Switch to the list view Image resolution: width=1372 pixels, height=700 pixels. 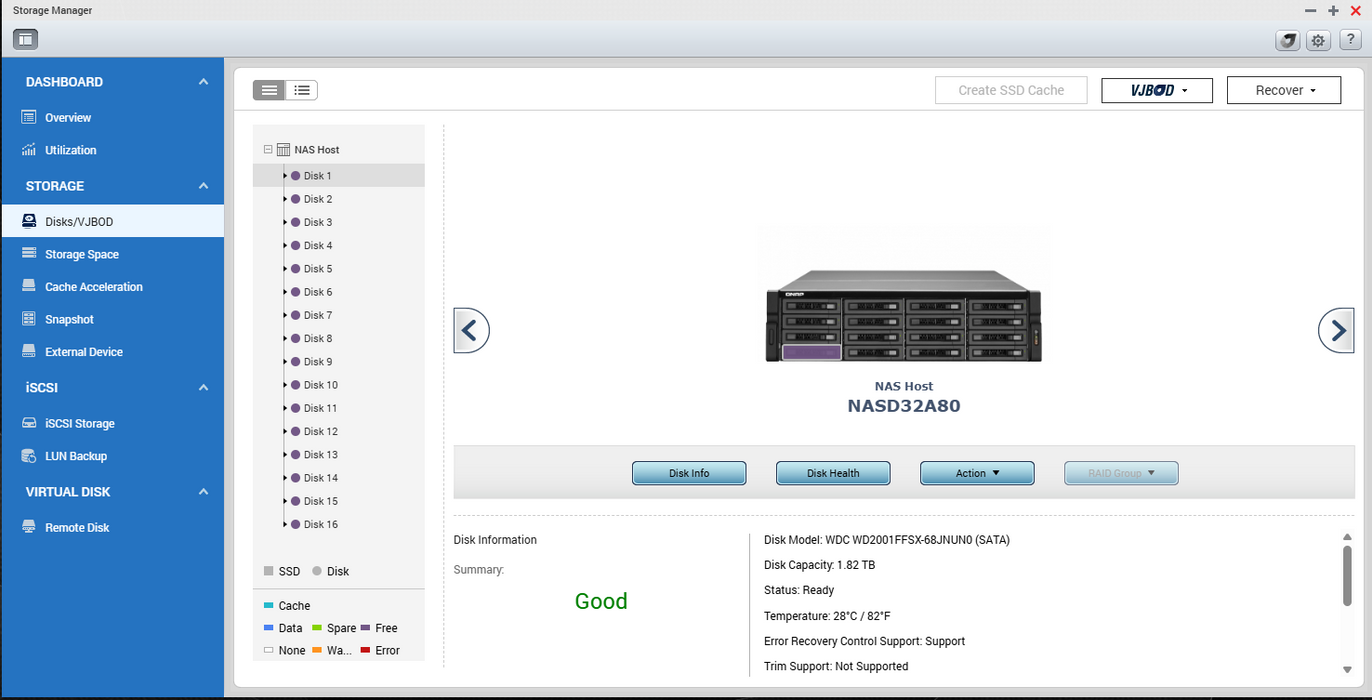point(301,90)
